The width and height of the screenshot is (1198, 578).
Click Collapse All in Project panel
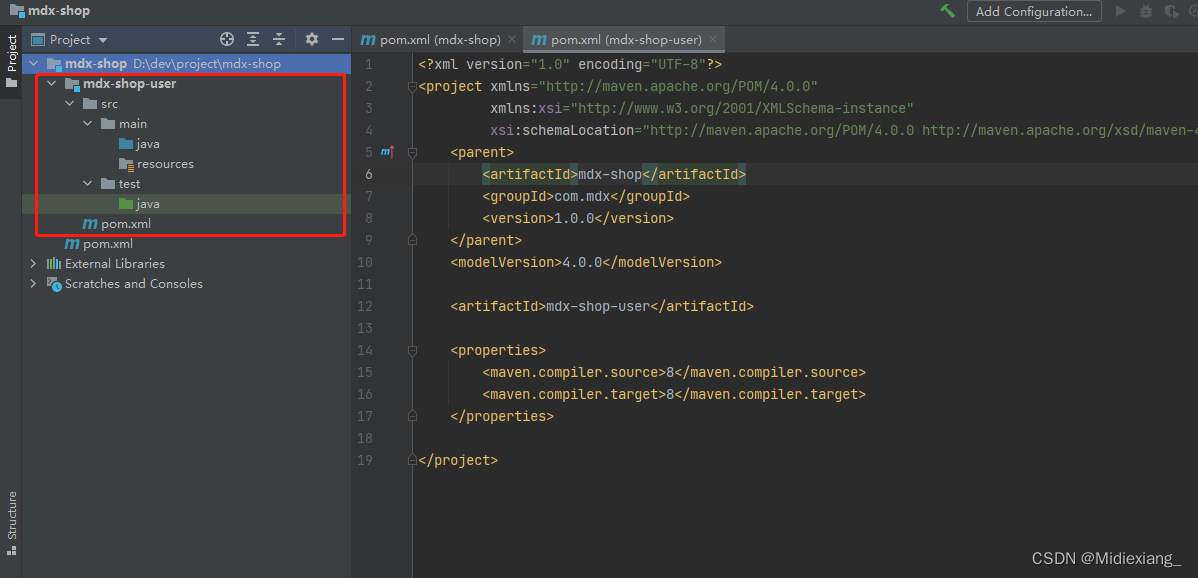[x=279, y=39]
